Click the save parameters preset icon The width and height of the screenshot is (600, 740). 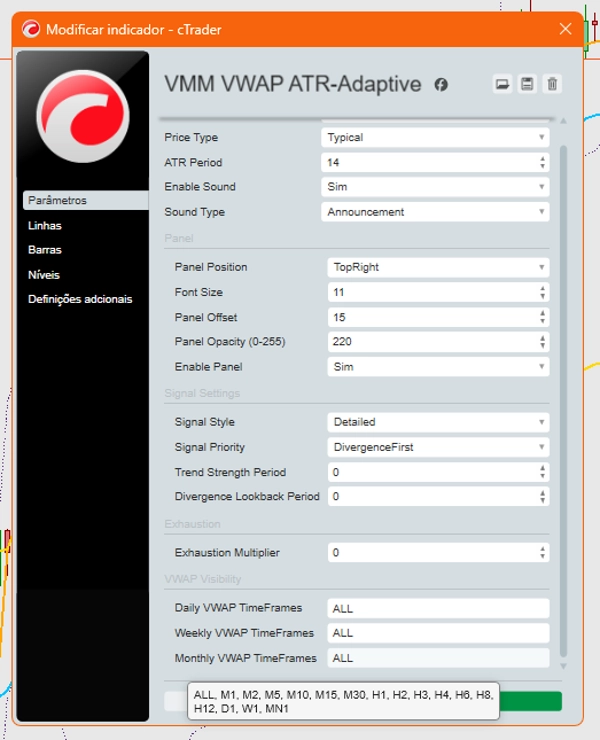[x=527, y=84]
